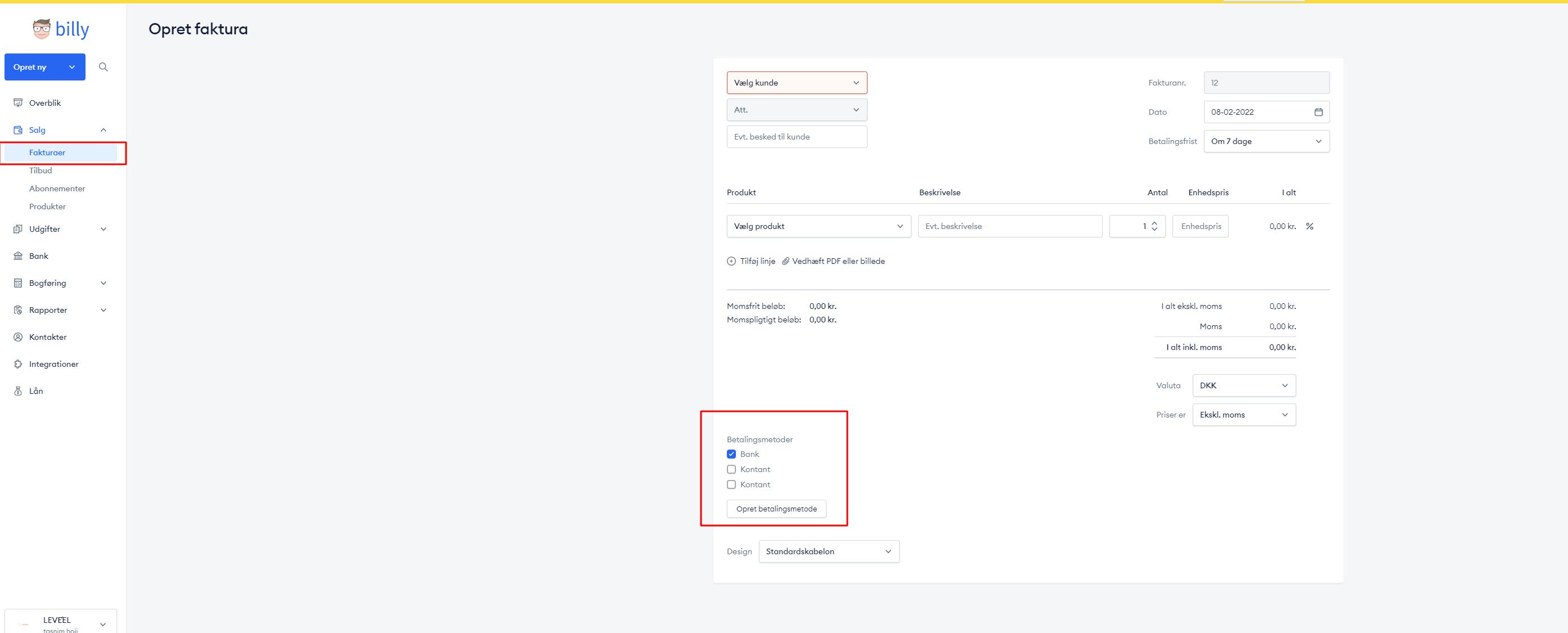Click the Fakturanr. field showing 12
Image resolution: width=1568 pixels, height=633 pixels.
pyautogui.click(x=1266, y=83)
